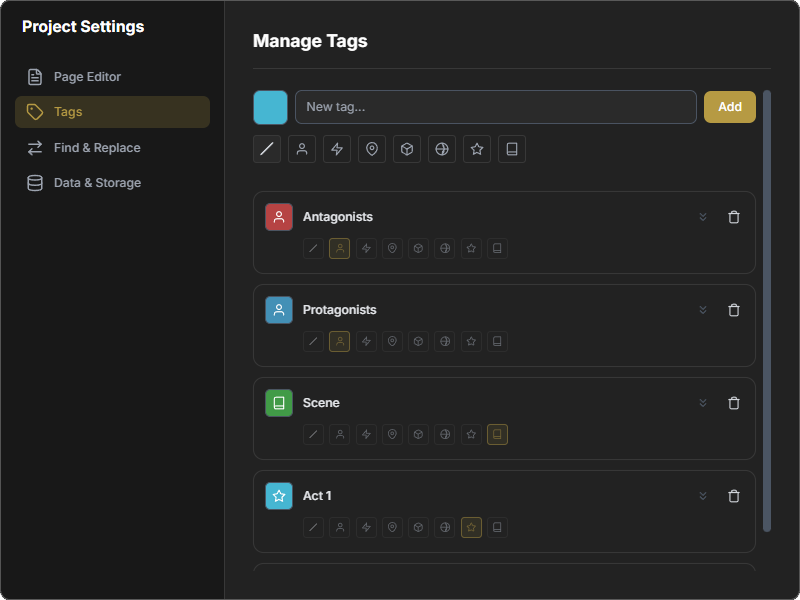Expand the Scene tag with its chevron
The height and width of the screenshot is (600, 800).
pyautogui.click(x=703, y=403)
